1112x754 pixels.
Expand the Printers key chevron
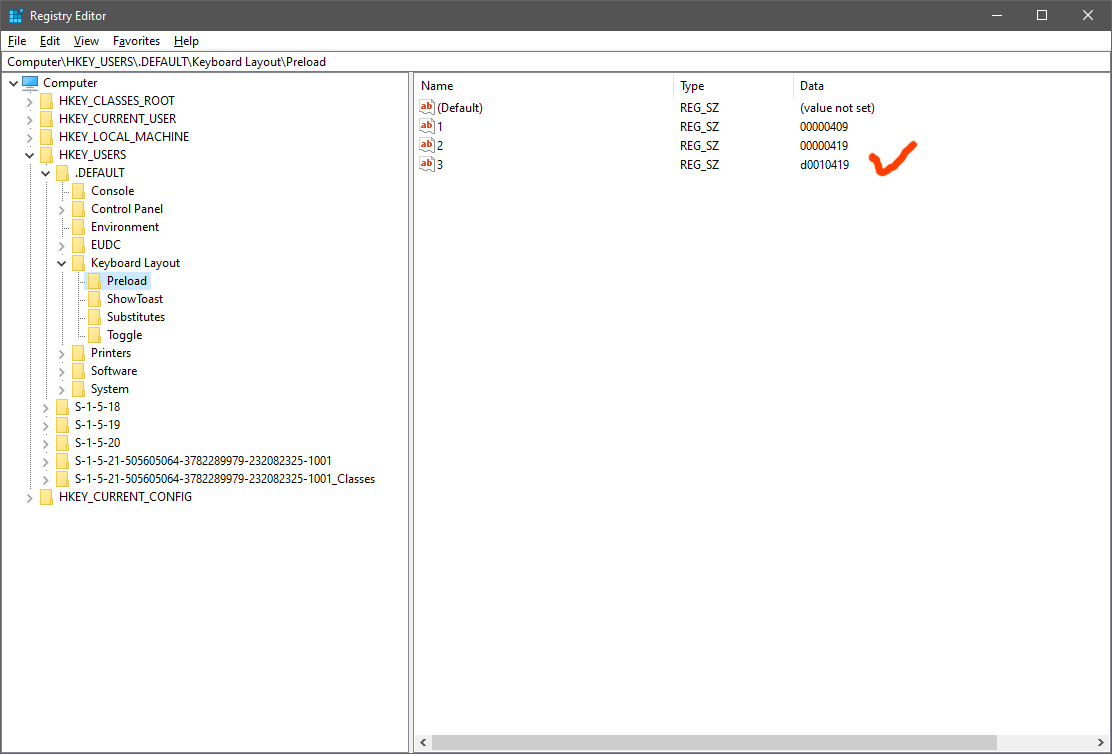[x=62, y=354]
